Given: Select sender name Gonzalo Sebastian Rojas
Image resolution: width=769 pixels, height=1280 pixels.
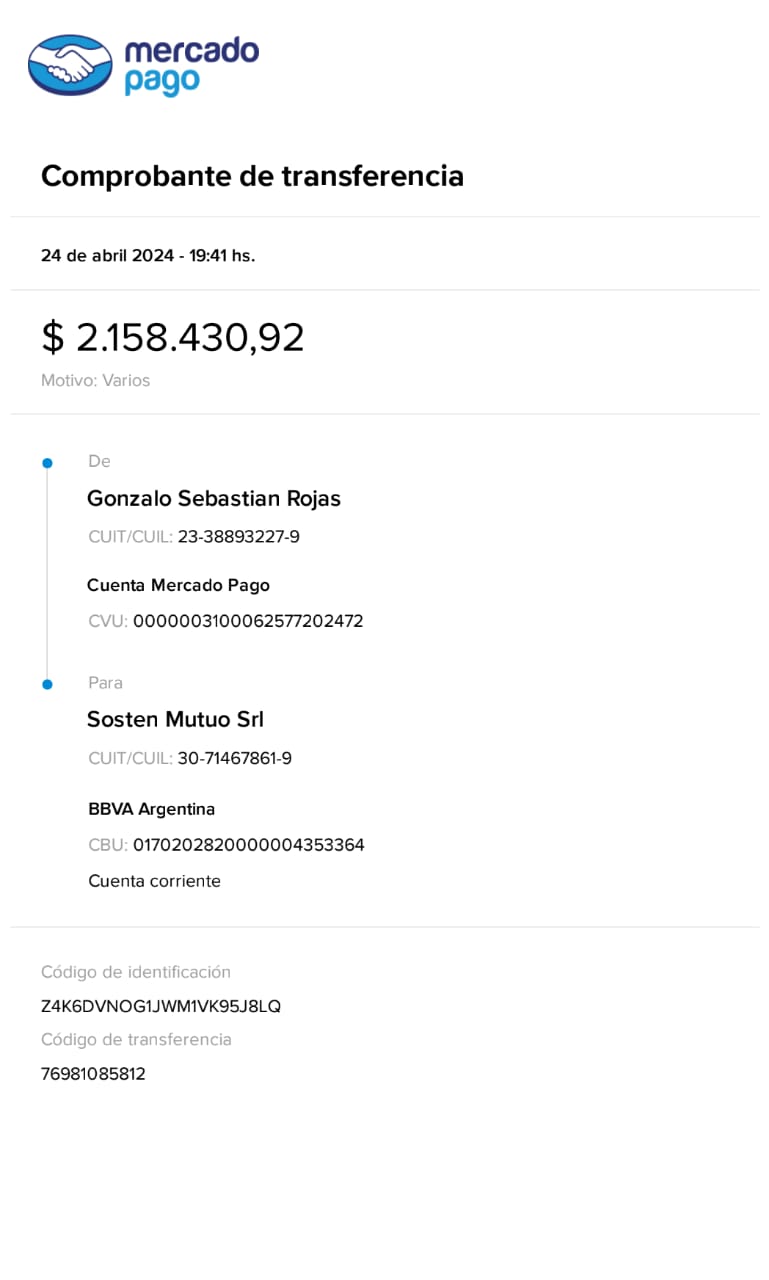Looking at the screenshot, I should tap(214, 498).
